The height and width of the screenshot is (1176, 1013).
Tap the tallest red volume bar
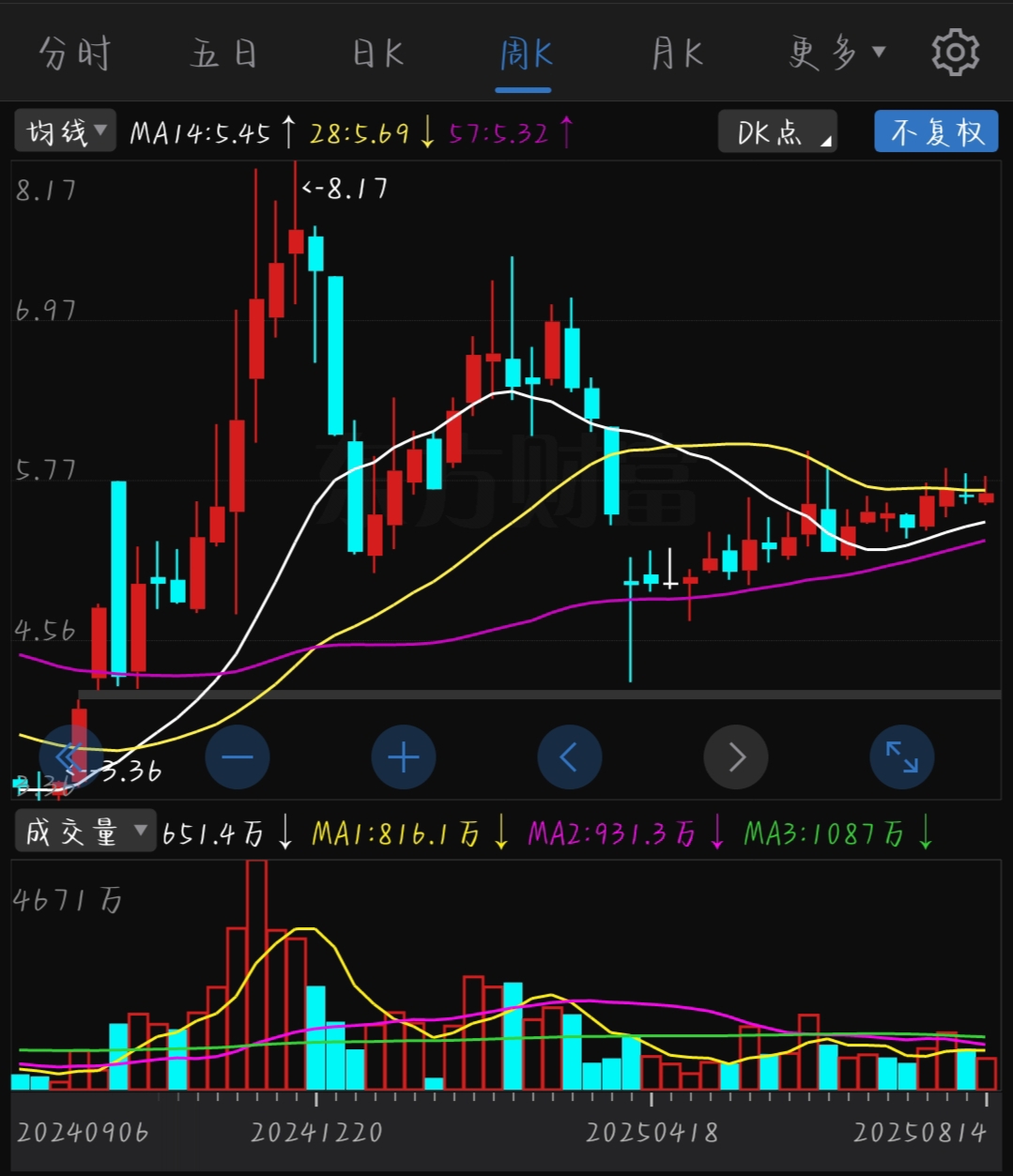pyautogui.click(x=256, y=974)
